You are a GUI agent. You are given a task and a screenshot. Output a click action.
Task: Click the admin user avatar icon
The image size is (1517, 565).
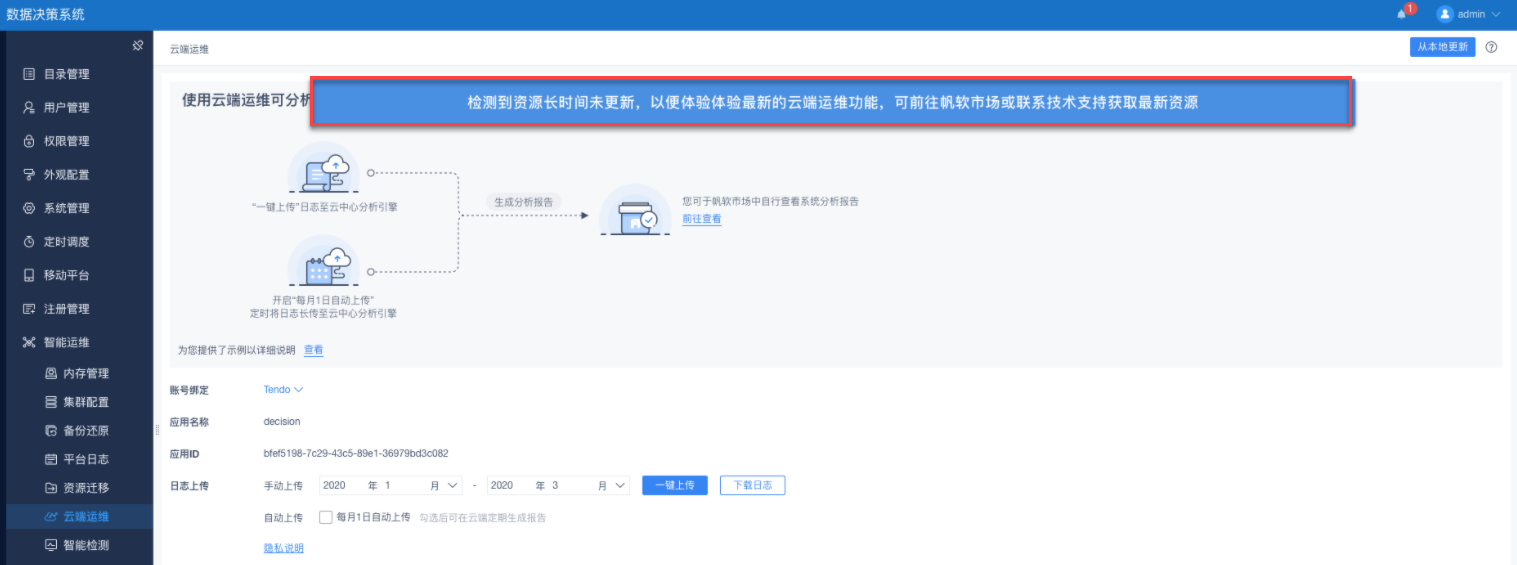coord(1444,14)
